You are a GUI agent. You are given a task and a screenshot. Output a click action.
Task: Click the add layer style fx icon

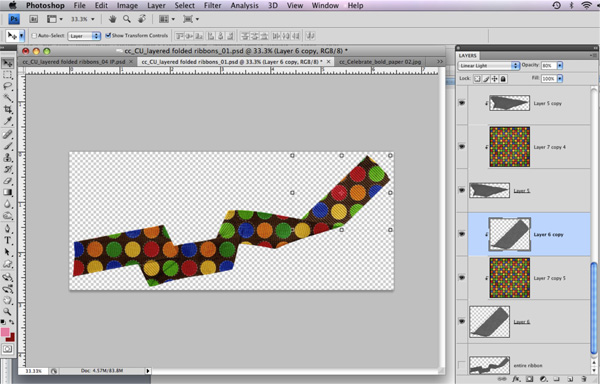point(516,379)
